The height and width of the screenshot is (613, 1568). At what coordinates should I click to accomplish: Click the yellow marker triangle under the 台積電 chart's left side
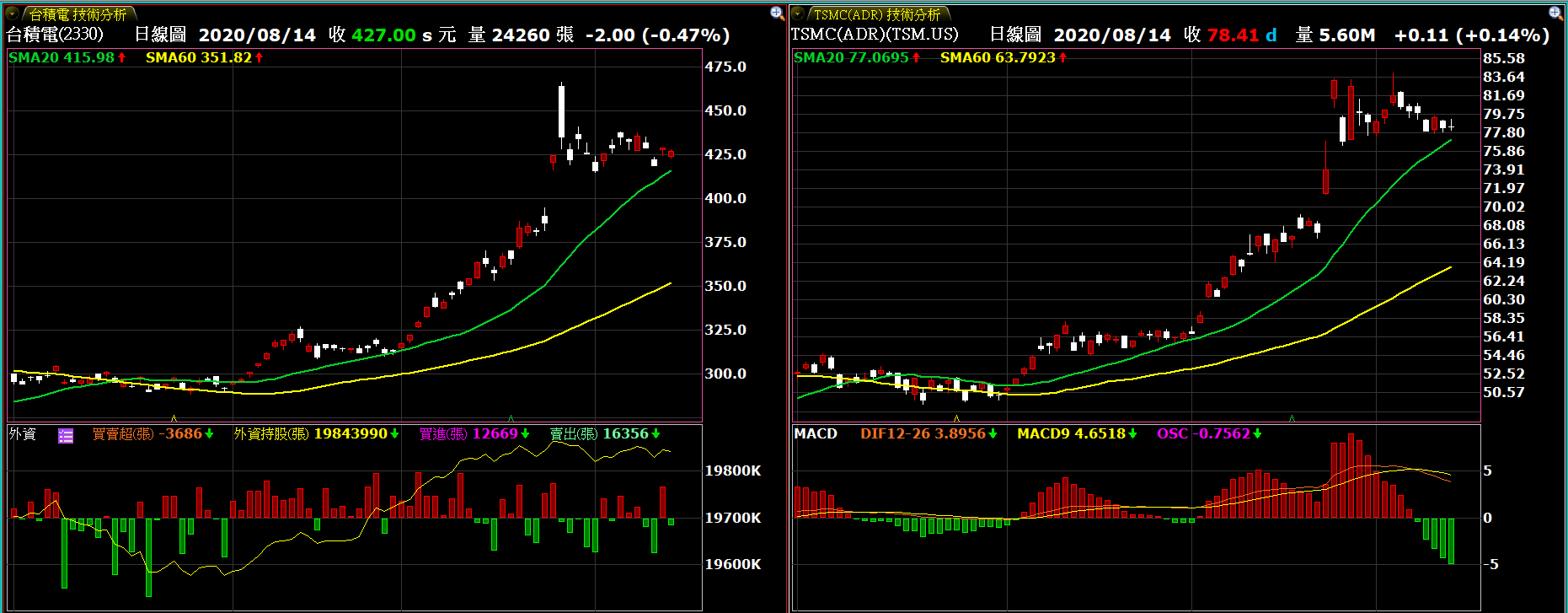point(174,418)
